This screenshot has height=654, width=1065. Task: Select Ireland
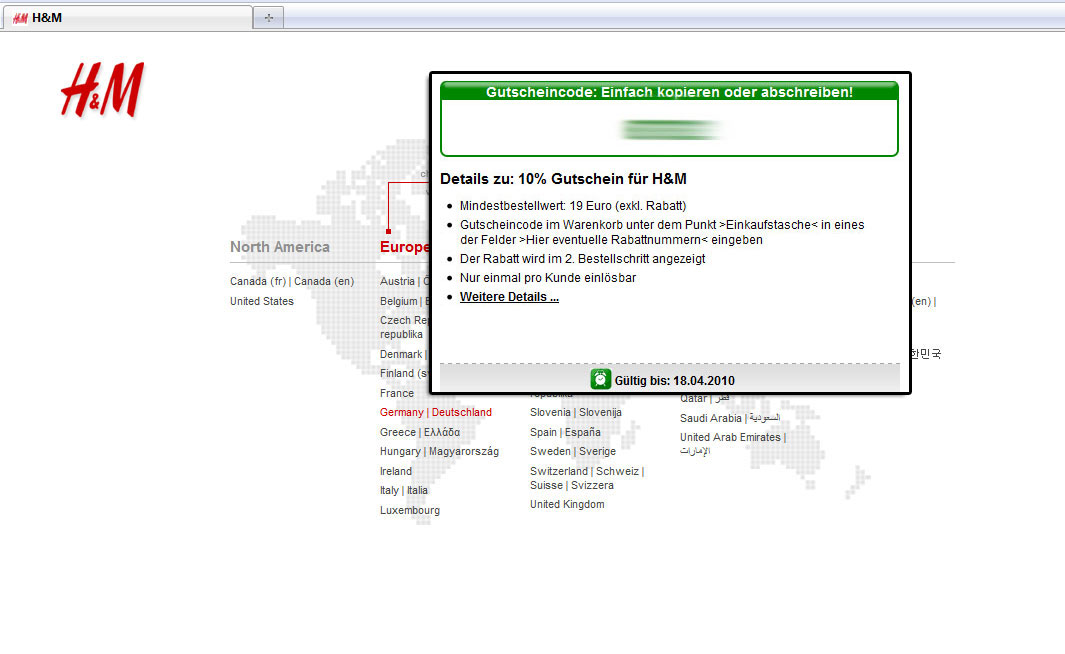pos(396,471)
